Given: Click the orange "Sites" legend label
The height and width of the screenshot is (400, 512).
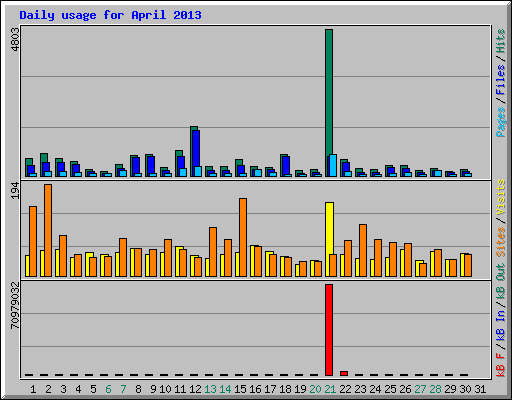Looking at the screenshot, I should click(501, 242).
